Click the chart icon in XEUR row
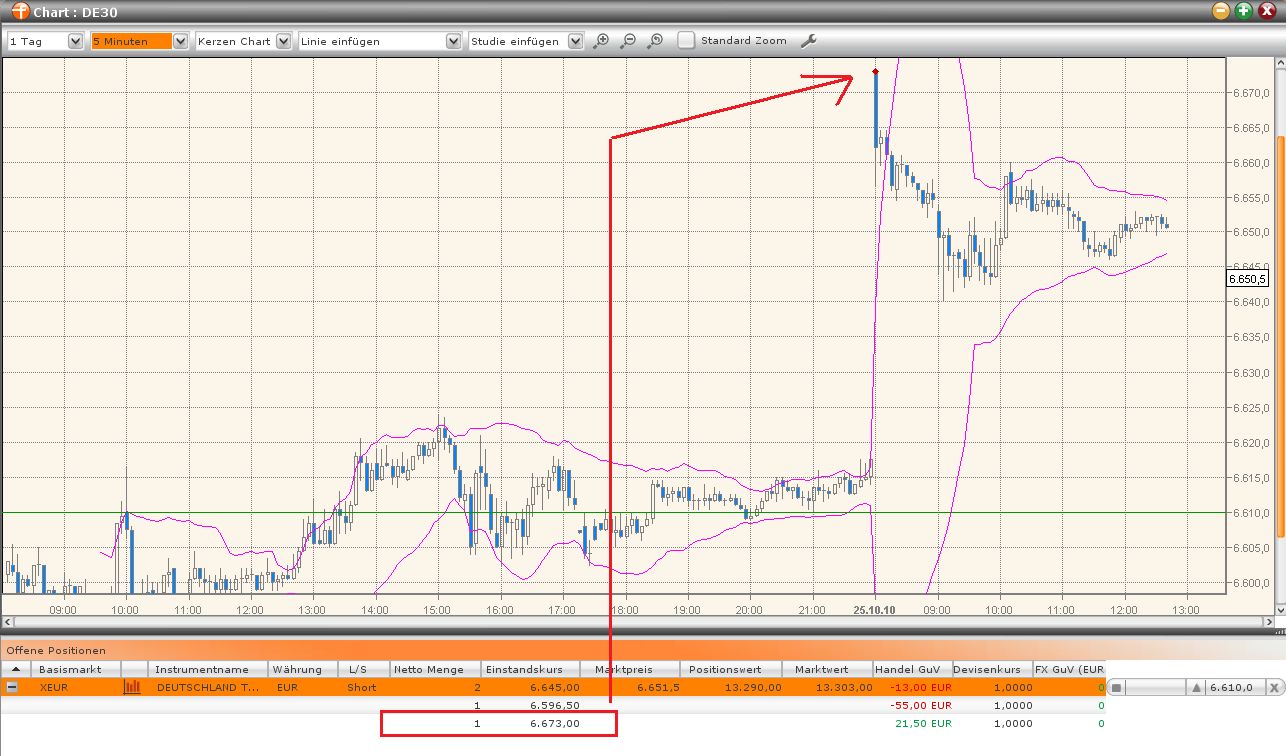The image size is (1286, 756). pyautogui.click(x=132, y=687)
